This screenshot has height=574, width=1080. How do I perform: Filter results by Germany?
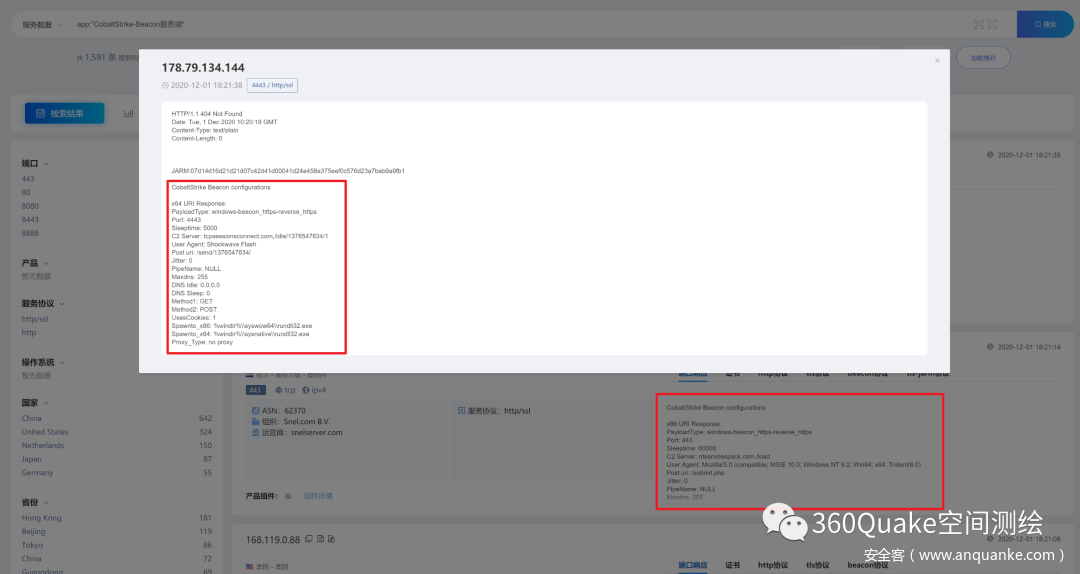coord(37,473)
